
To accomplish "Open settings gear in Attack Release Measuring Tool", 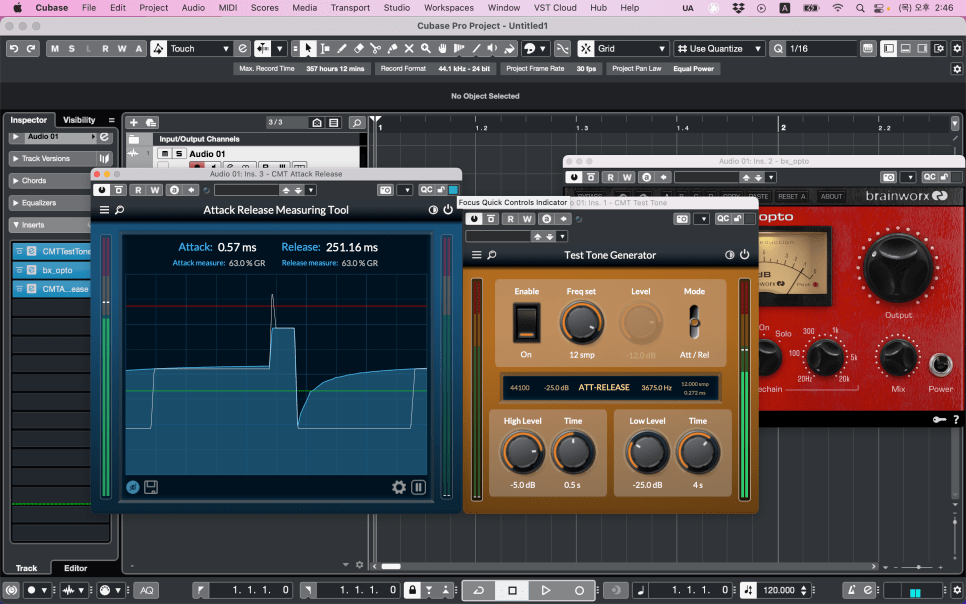I will 399,488.
